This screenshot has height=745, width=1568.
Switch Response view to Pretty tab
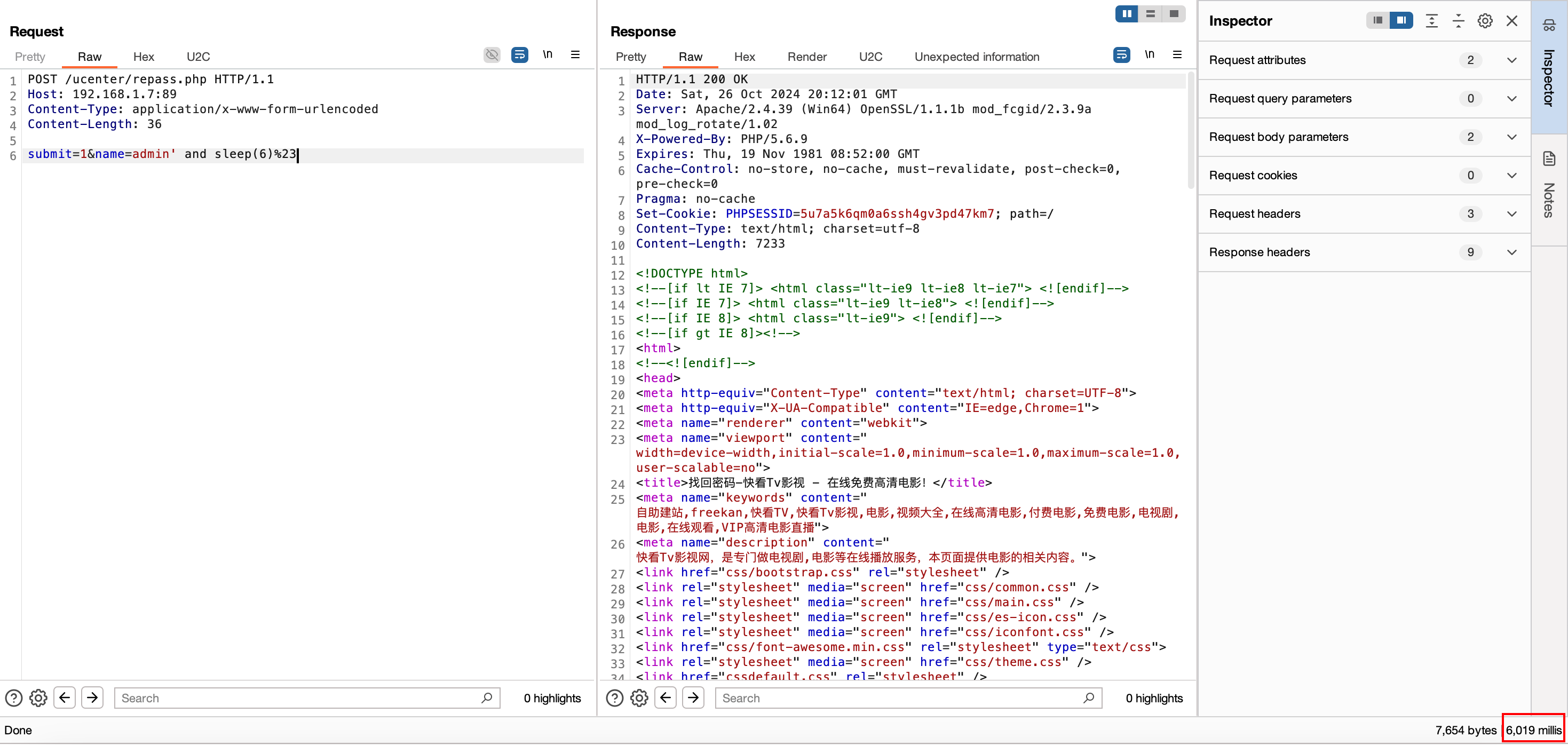pos(631,57)
